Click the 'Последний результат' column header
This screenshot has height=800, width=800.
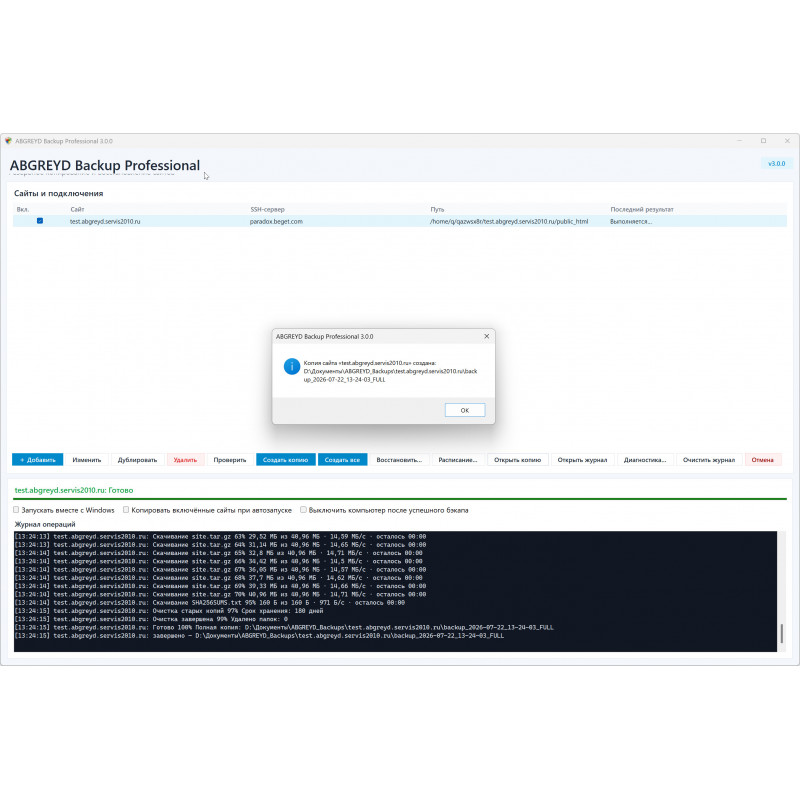pyautogui.click(x=642, y=209)
